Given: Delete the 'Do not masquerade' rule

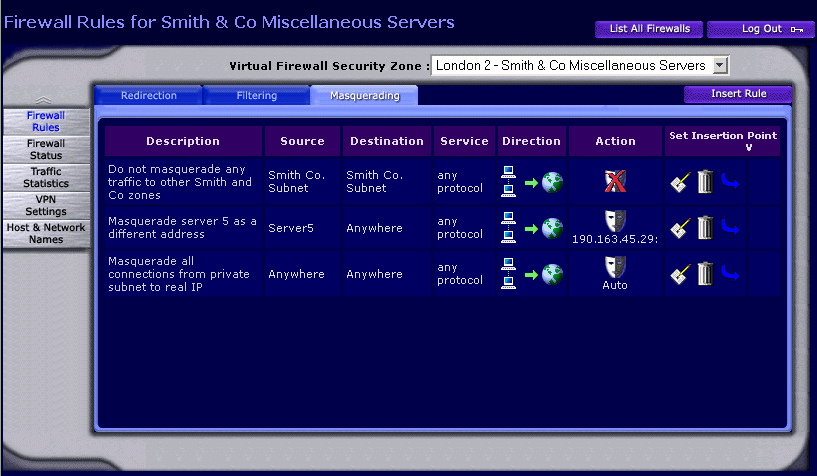Looking at the screenshot, I should coord(705,182).
